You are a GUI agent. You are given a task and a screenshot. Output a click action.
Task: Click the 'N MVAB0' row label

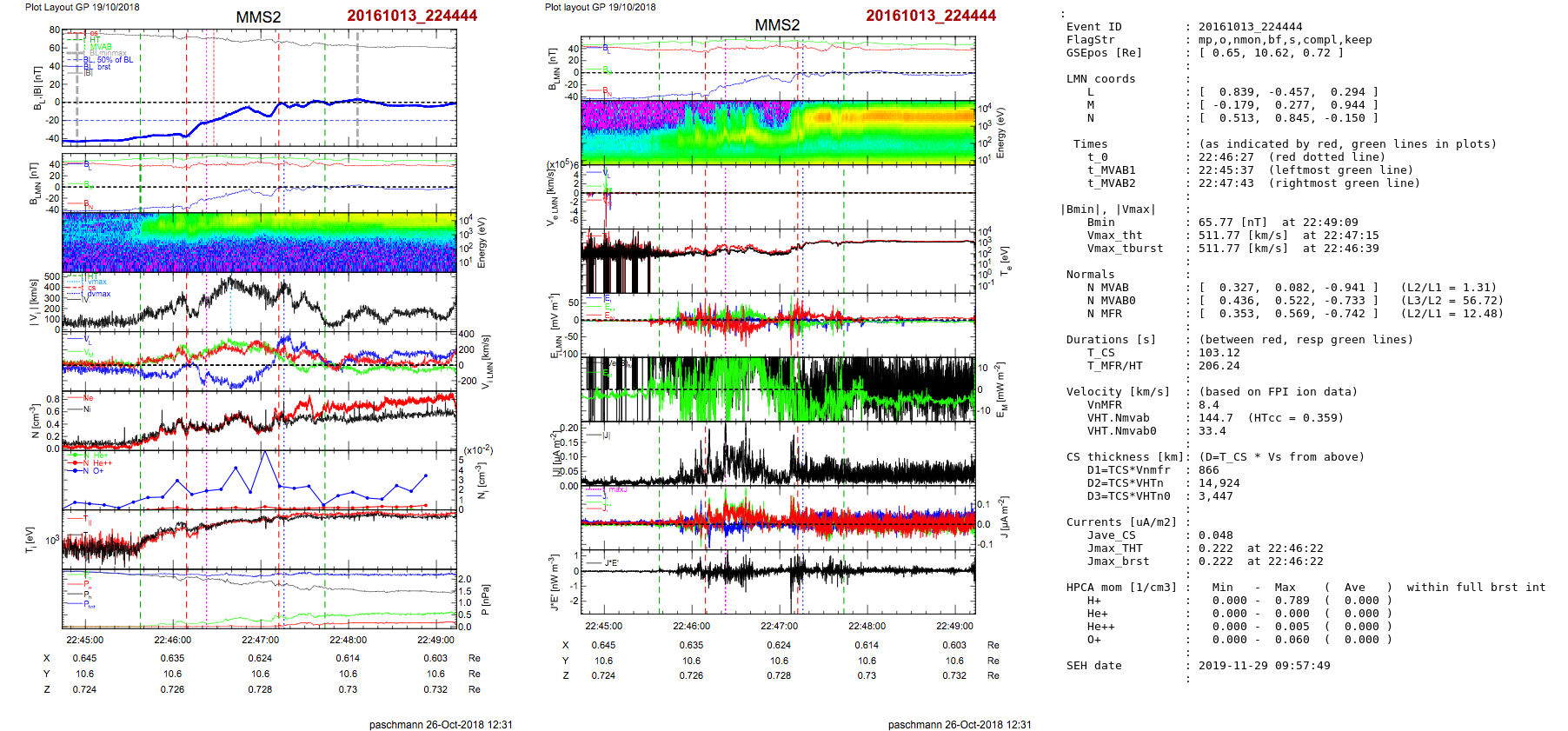[x=1111, y=301]
